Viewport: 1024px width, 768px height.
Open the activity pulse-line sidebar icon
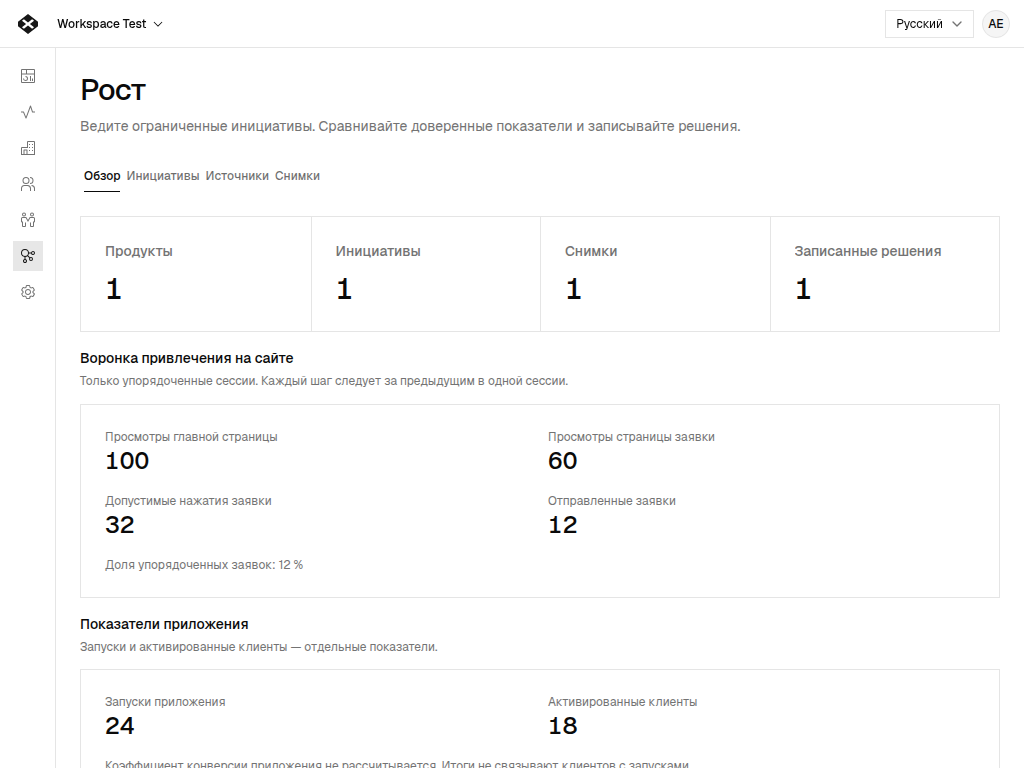pyautogui.click(x=28, y=112)
